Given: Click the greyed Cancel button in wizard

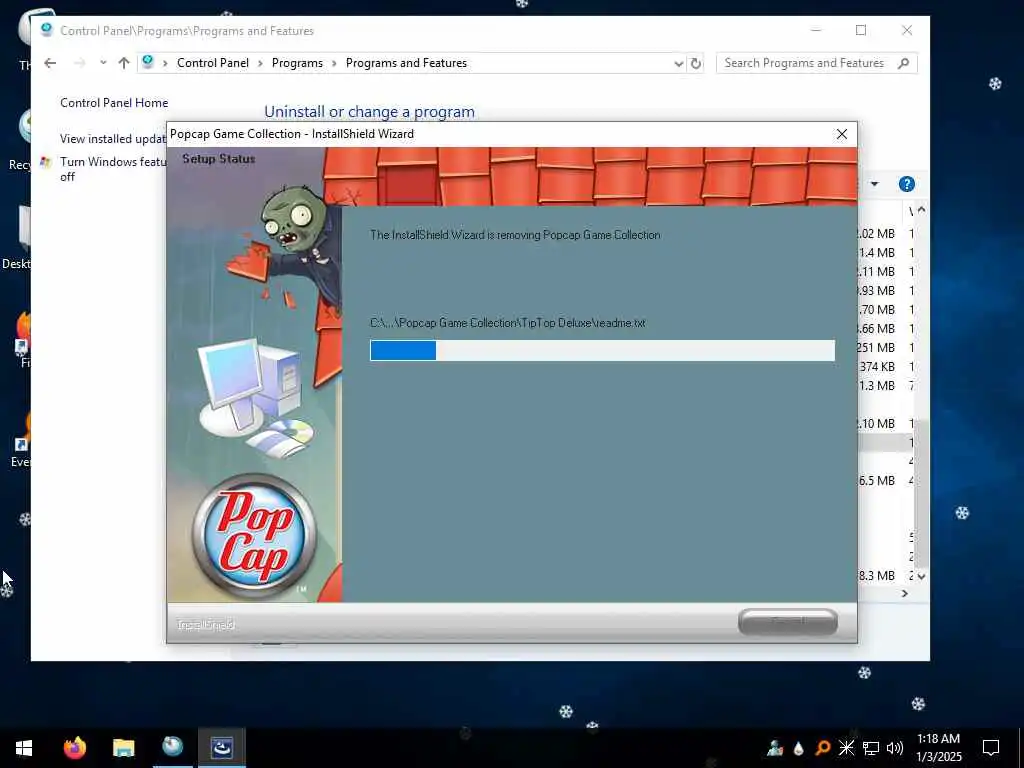Looking at the screenshot, I should (x=788, y=622).
